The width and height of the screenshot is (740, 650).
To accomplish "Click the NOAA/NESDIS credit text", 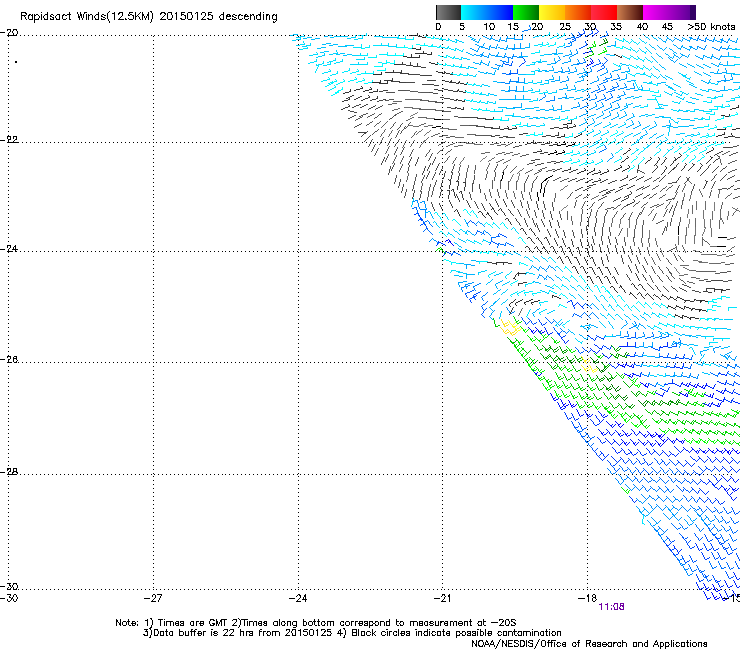I will [589, 644].
